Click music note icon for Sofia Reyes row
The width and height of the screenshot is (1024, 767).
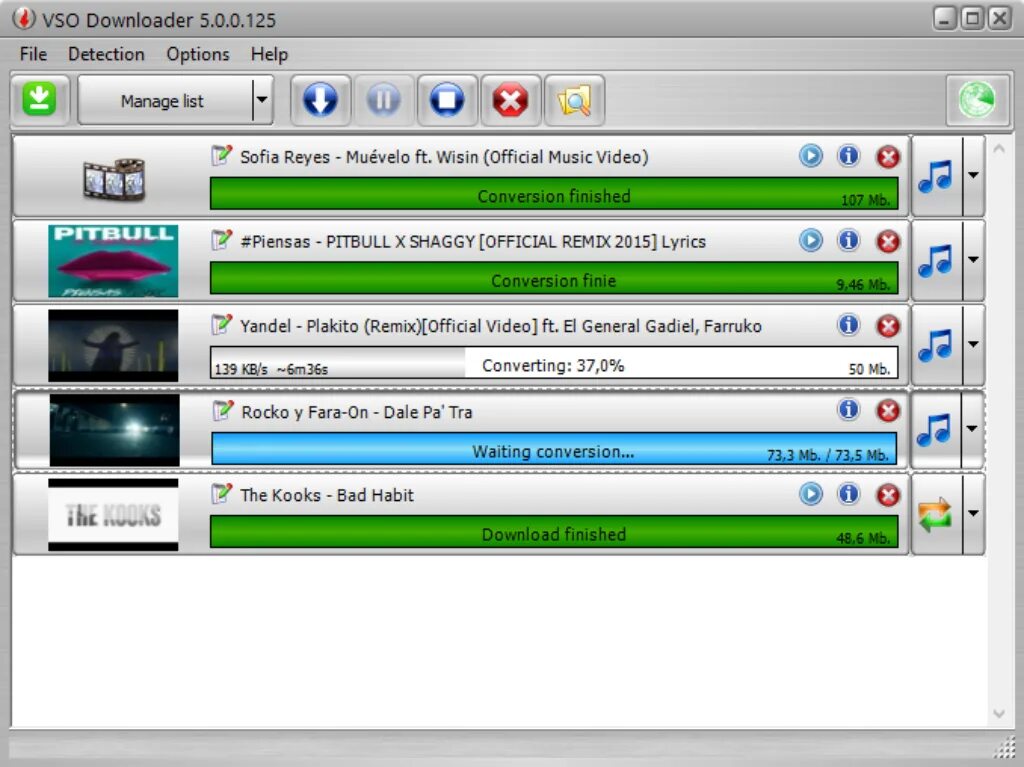point(936,176)
